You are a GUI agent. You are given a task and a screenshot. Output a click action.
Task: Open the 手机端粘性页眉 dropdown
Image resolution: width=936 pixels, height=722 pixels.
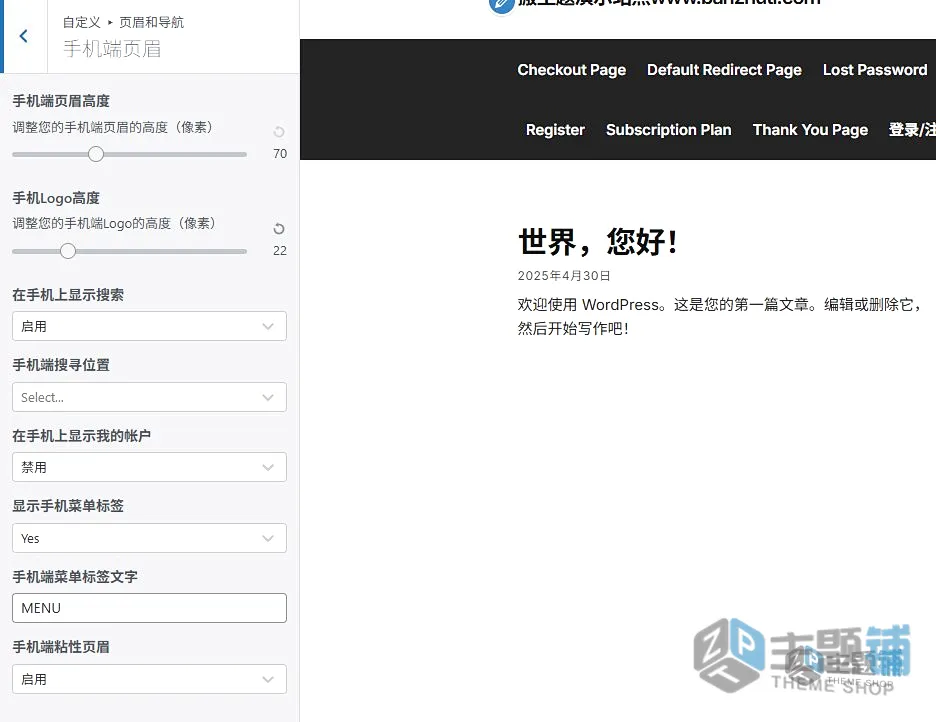coord(149,679)
